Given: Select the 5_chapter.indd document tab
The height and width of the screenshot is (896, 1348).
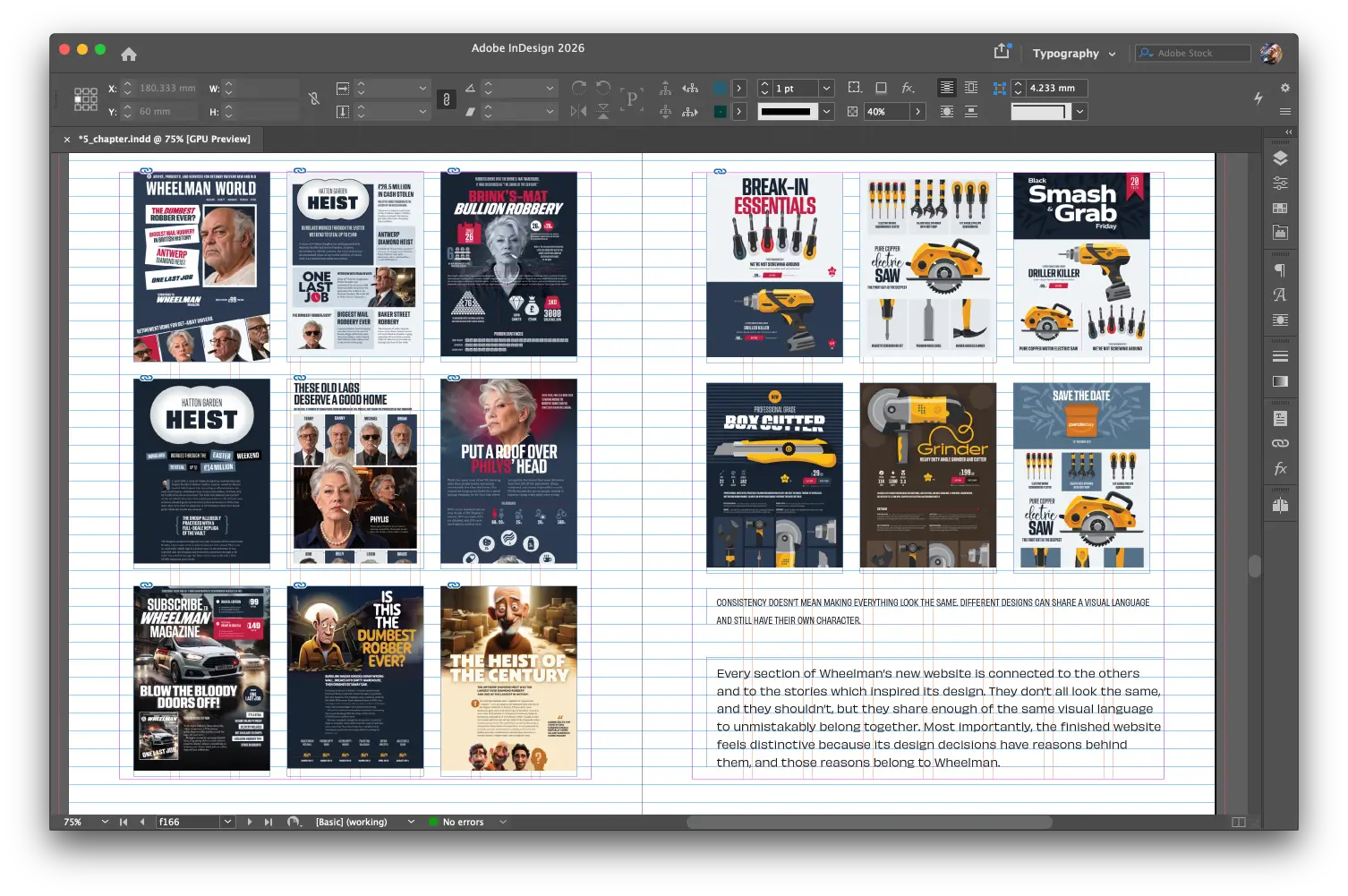Looking at the screenshot, I should pyautogui.click(x=164, y=139).
